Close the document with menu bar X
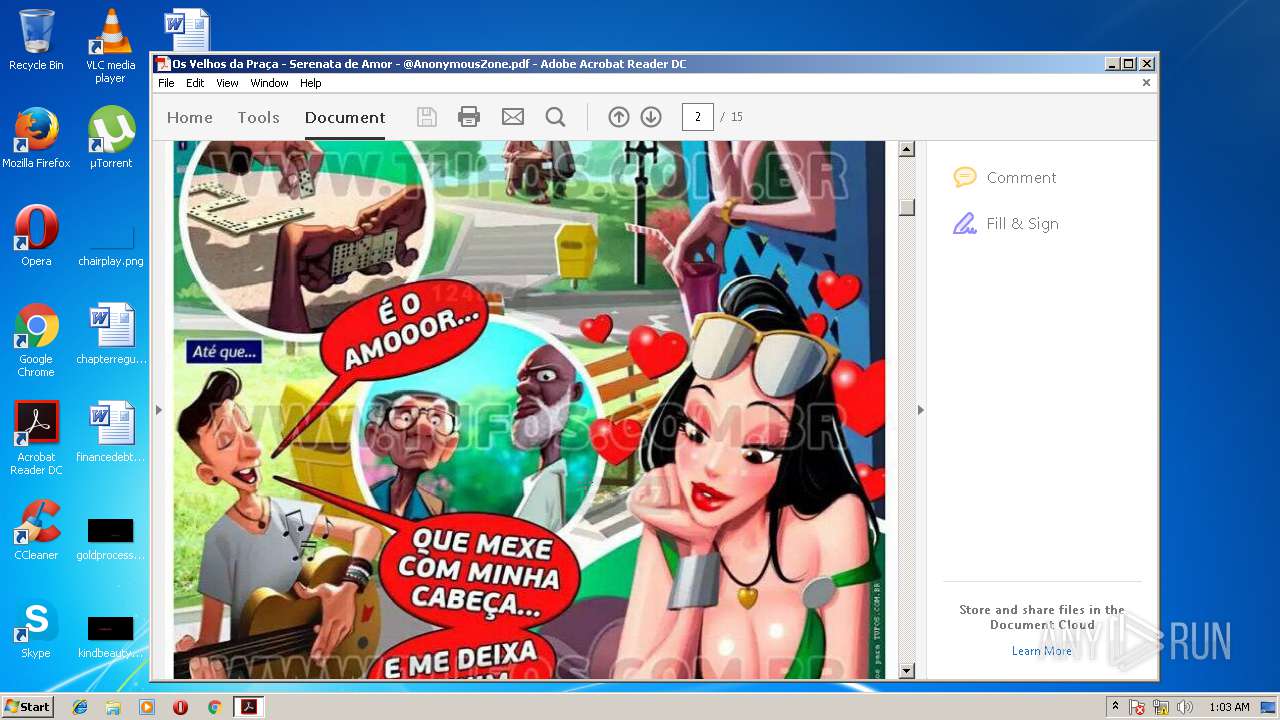The image size is (1280, 720). tap(1146, 83)
